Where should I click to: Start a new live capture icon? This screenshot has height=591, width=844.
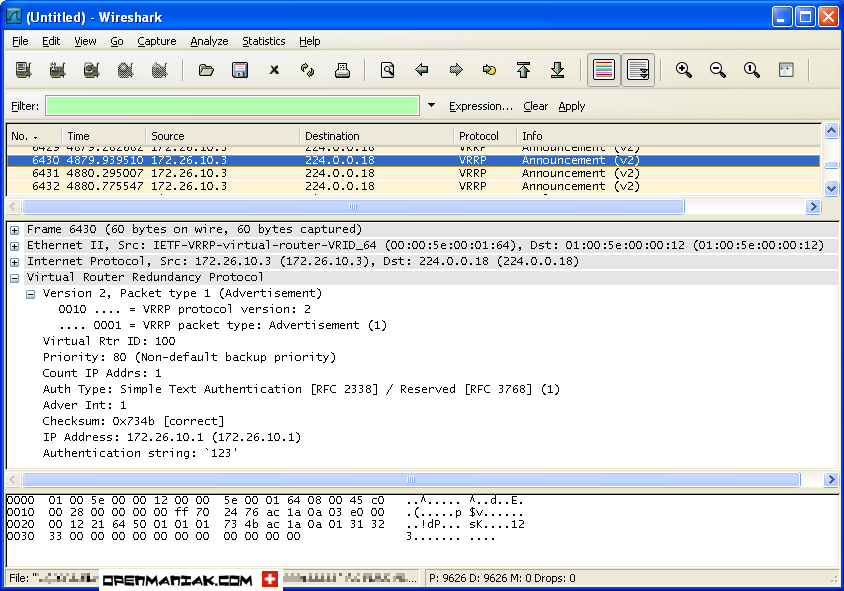92,70
